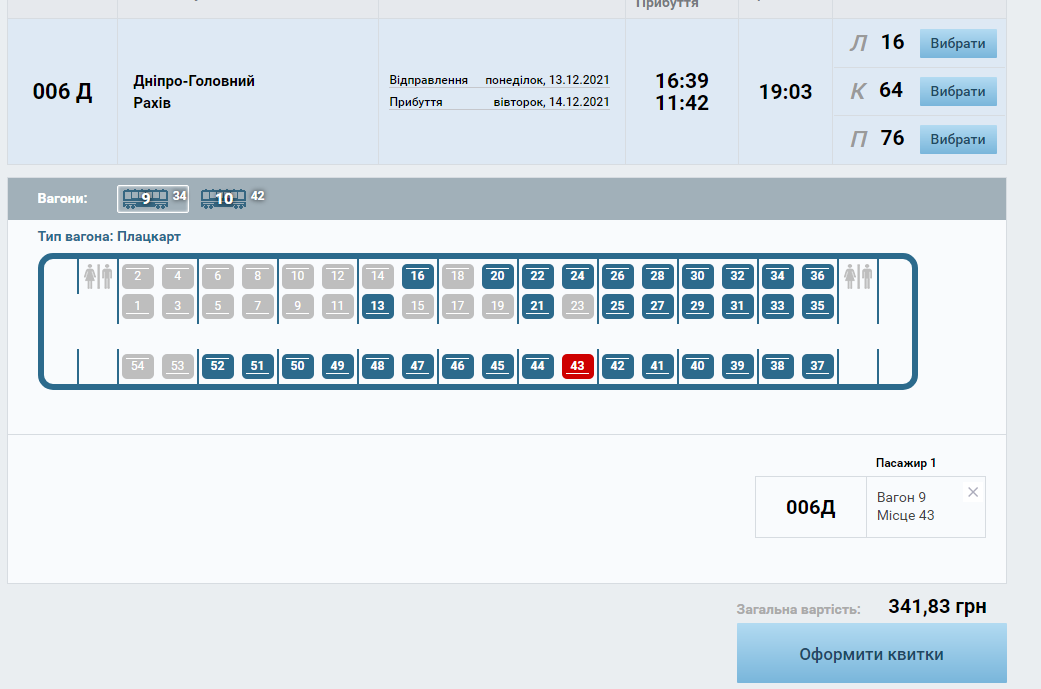Select seat 29 in lower row
Image resolution: width=1041 pixels, height=689 pixels.
point(697,306)
